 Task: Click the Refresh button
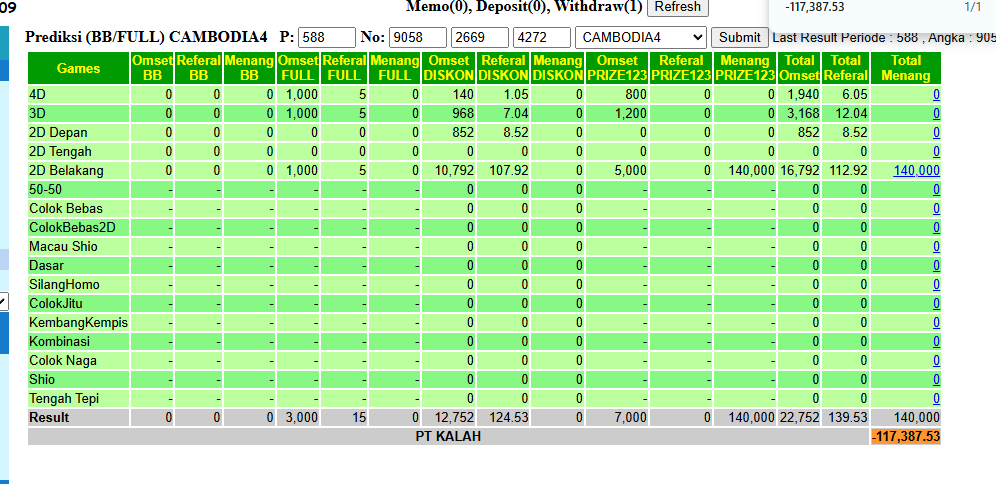[x=678, y=7]
